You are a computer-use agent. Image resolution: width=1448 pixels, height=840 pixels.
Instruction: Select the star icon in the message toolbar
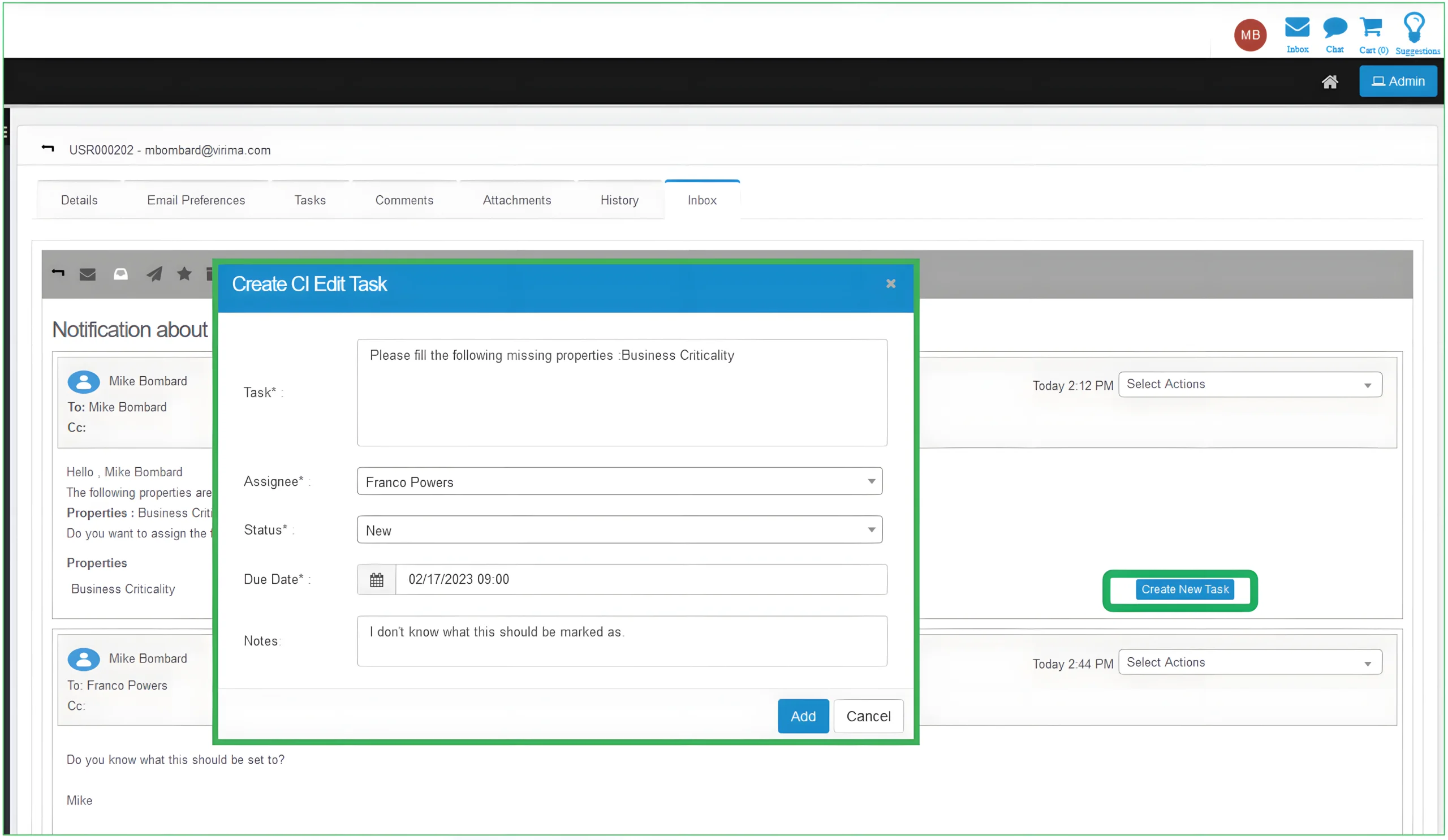(184, 274)
